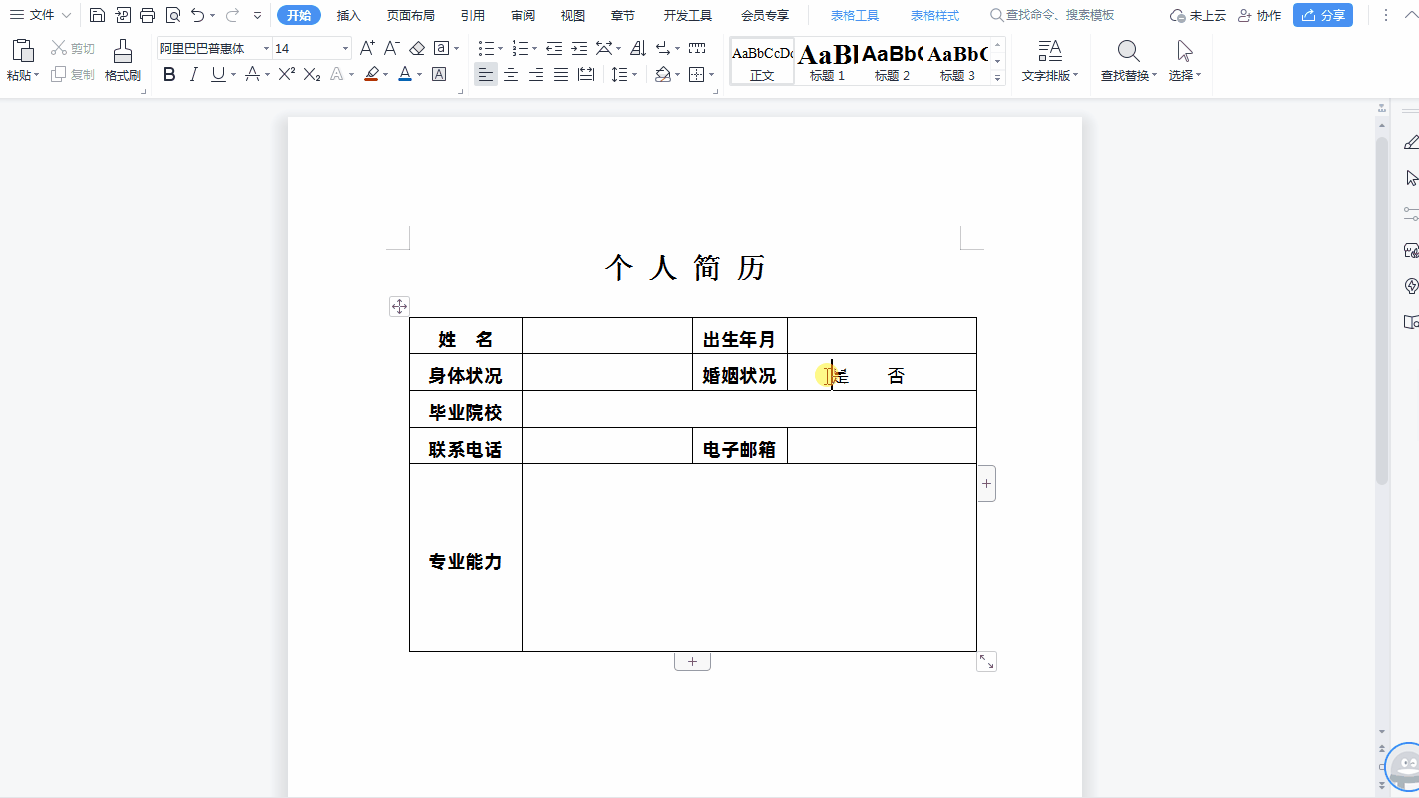The width and height of the screenshot is (1419, 798).
Task: Toggle Center alignment
Action: pyautogui.click(x=511, y=74)
